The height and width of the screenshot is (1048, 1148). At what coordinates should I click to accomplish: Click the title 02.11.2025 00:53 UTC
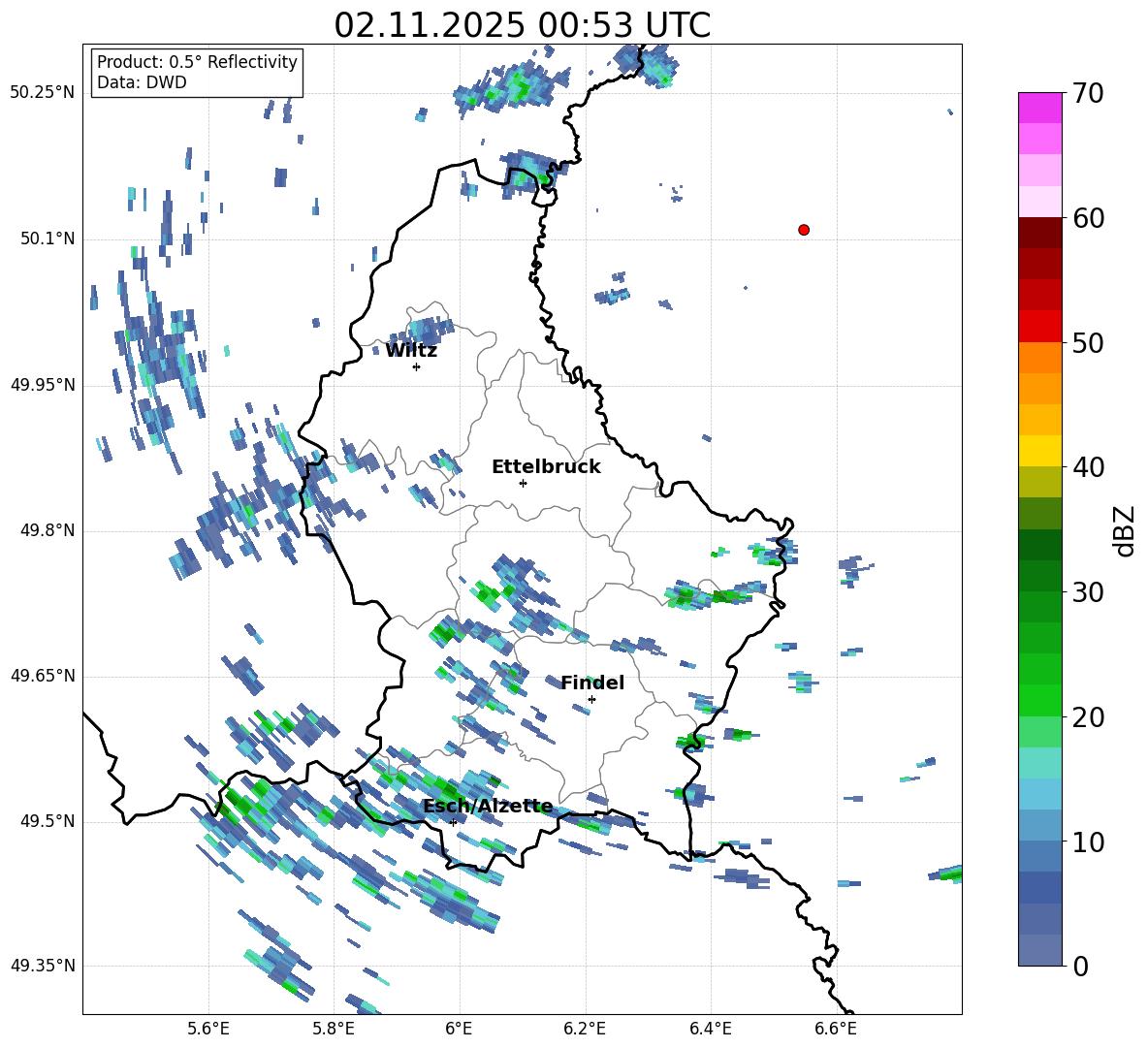pos(523,25)
